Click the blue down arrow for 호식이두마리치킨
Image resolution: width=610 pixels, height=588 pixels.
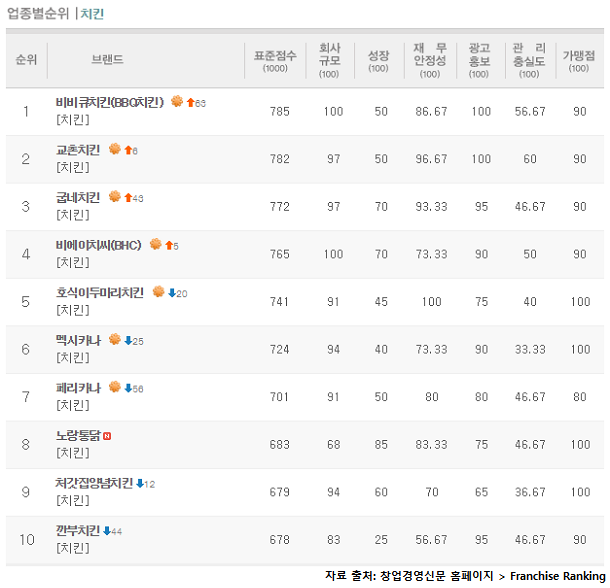(x=172, y=293)
